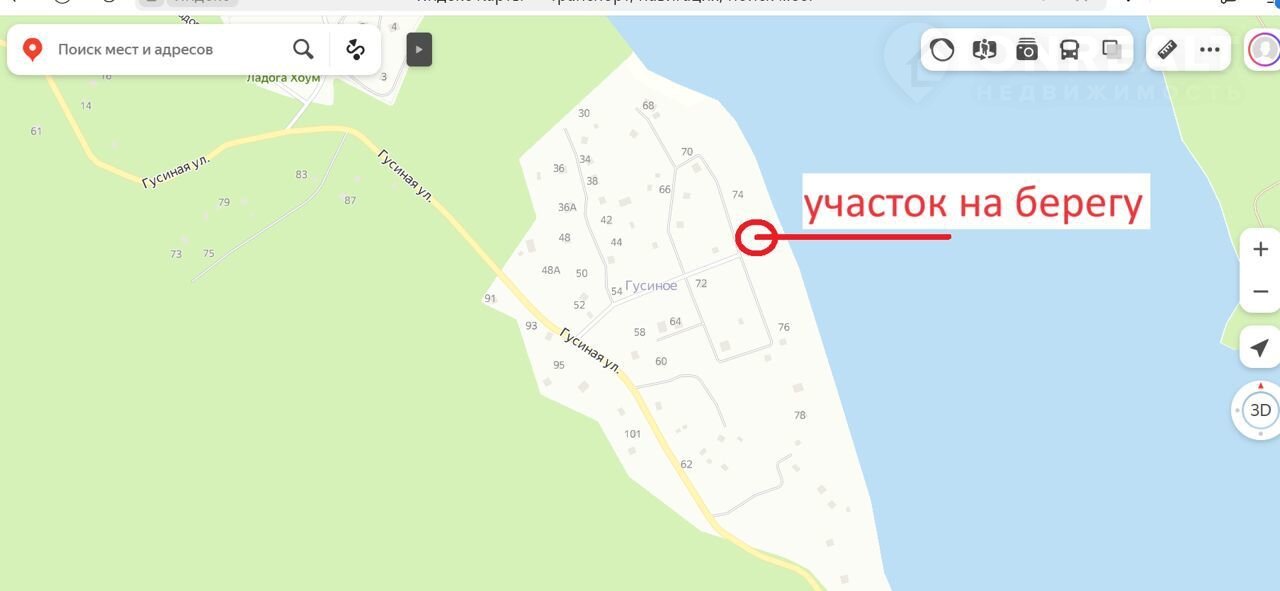Zoom out with the minus button
Viewport: 1280px width, 591px height.
[1260, 293]
